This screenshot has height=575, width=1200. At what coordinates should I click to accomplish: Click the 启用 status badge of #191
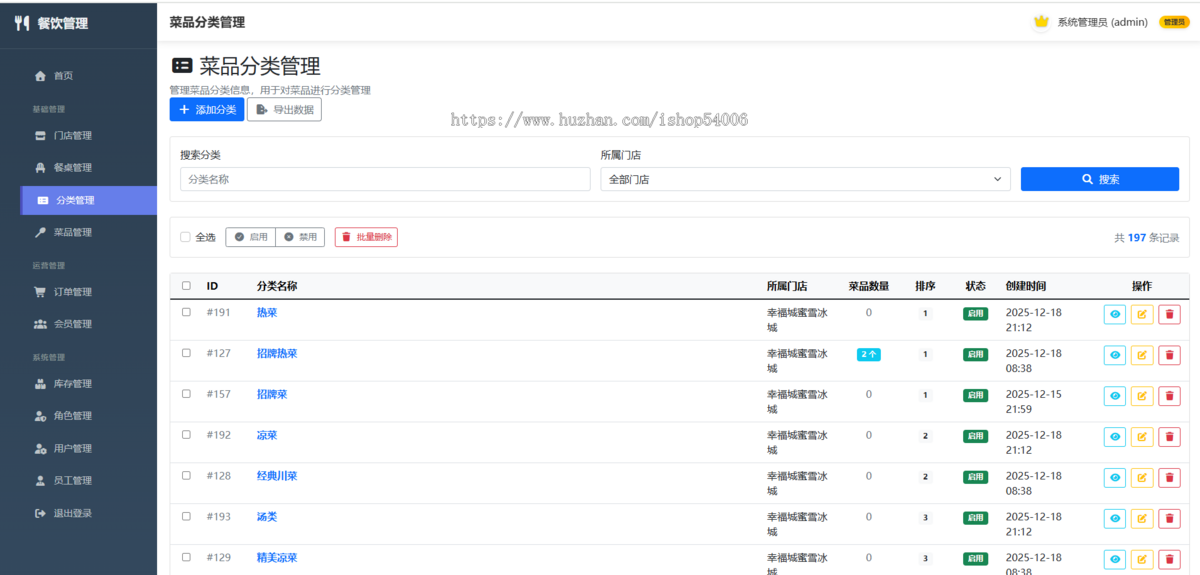(x=975, y=313)
